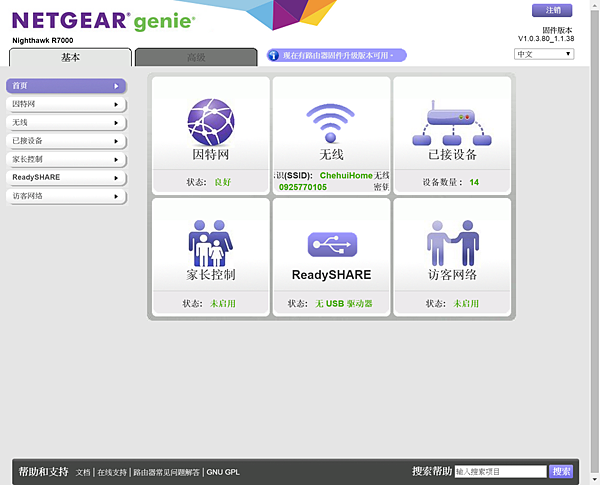Focus the 输入搜索项目 search help field
Screen dimensions: 600x485
point(501,472)
